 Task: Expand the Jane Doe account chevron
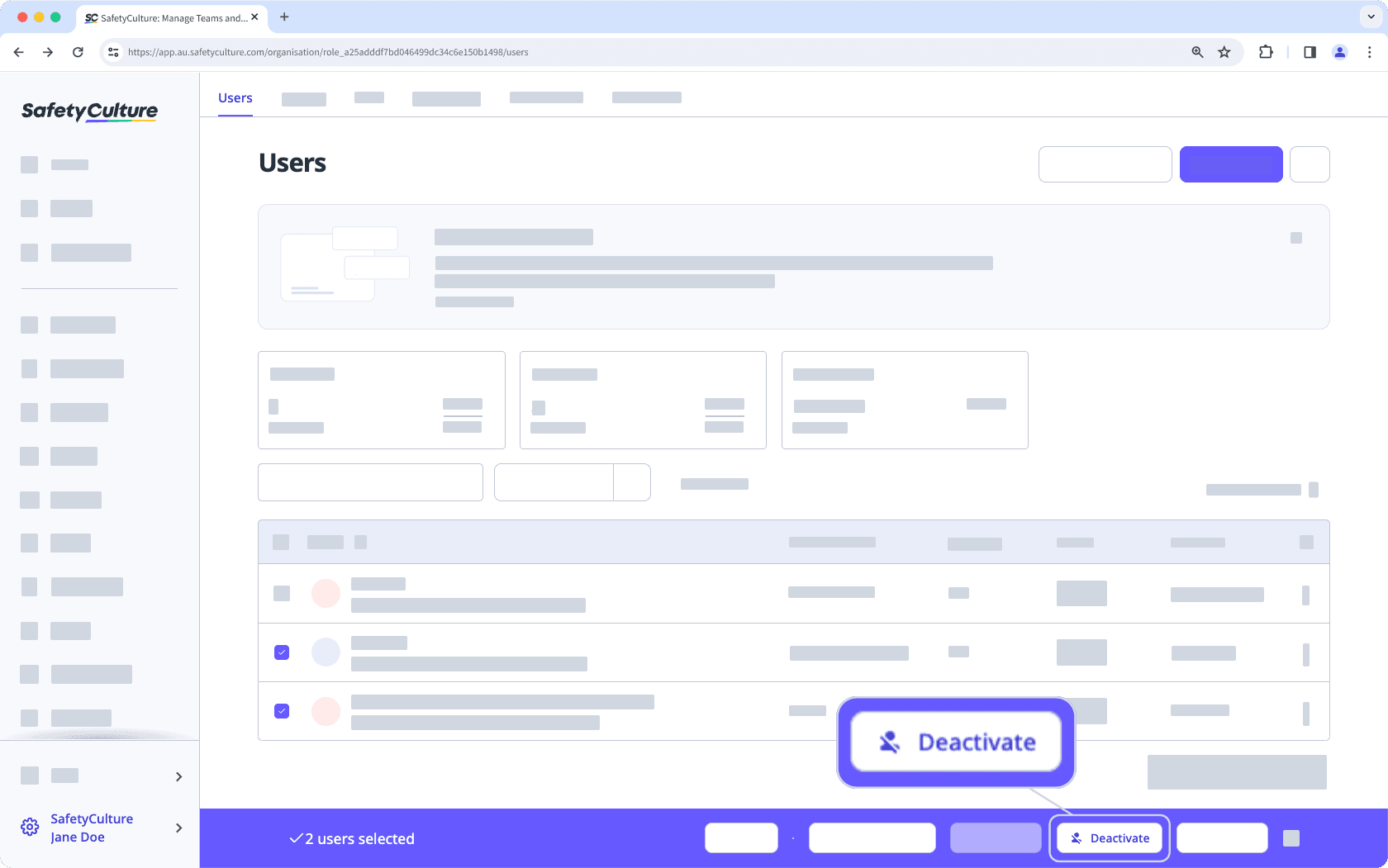pos(178,828)
